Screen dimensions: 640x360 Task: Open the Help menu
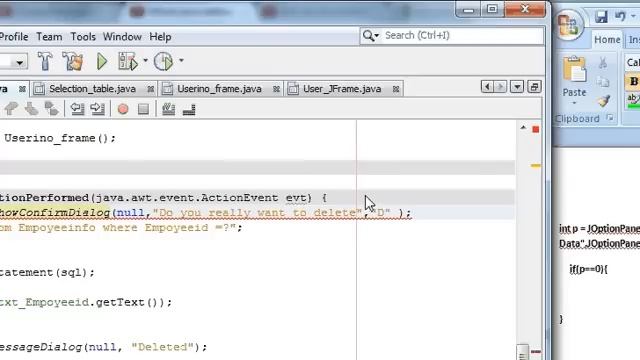160,37
